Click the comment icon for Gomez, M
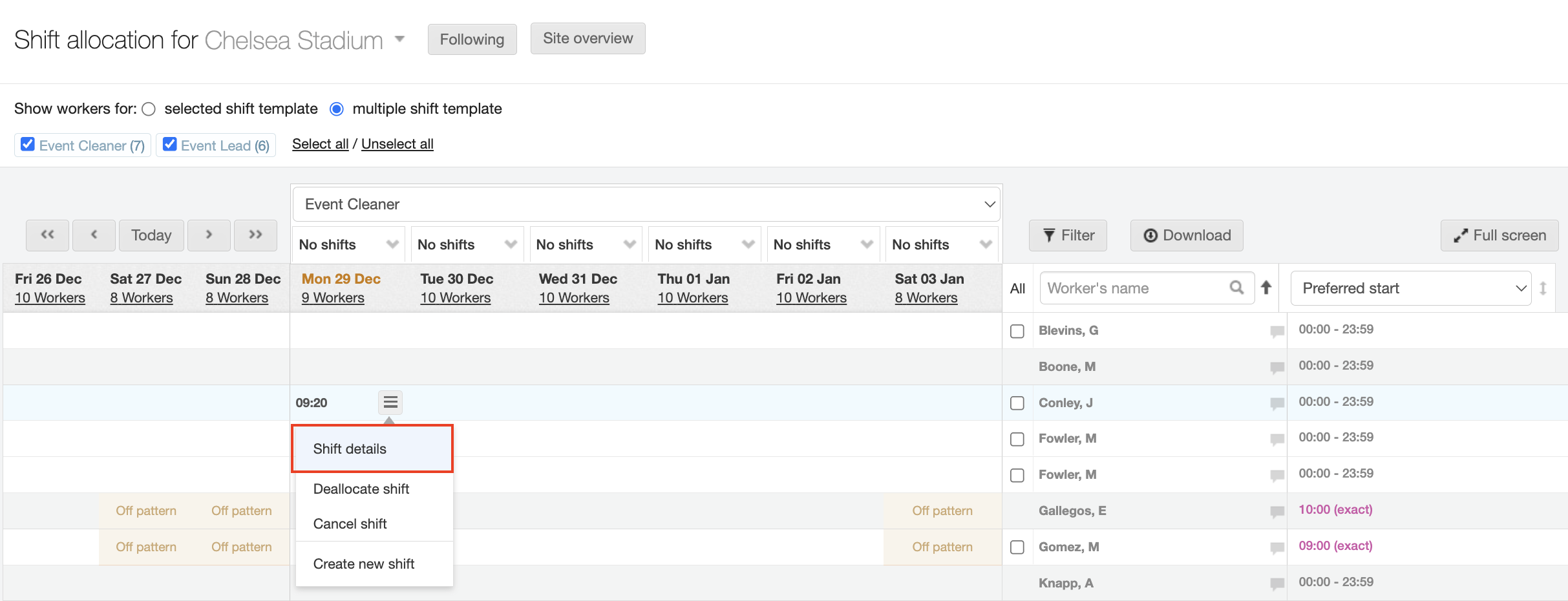The height and width of the screenshot is (601, 1568). coord(1277,548)
